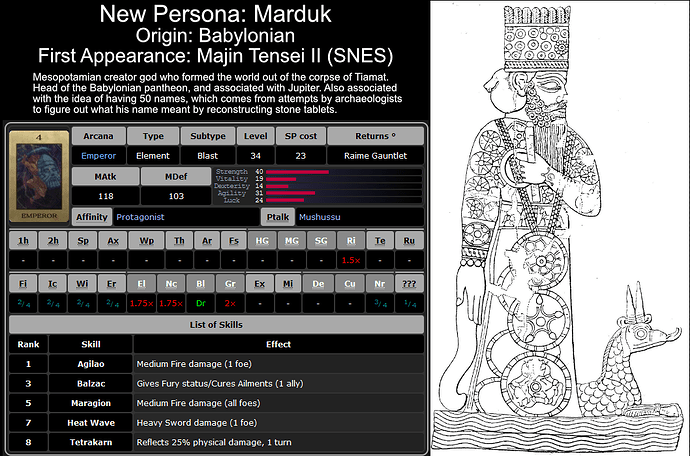The image size is (690, 456).
Task: Select the Ic ice element icon
Action: point(52,284)
